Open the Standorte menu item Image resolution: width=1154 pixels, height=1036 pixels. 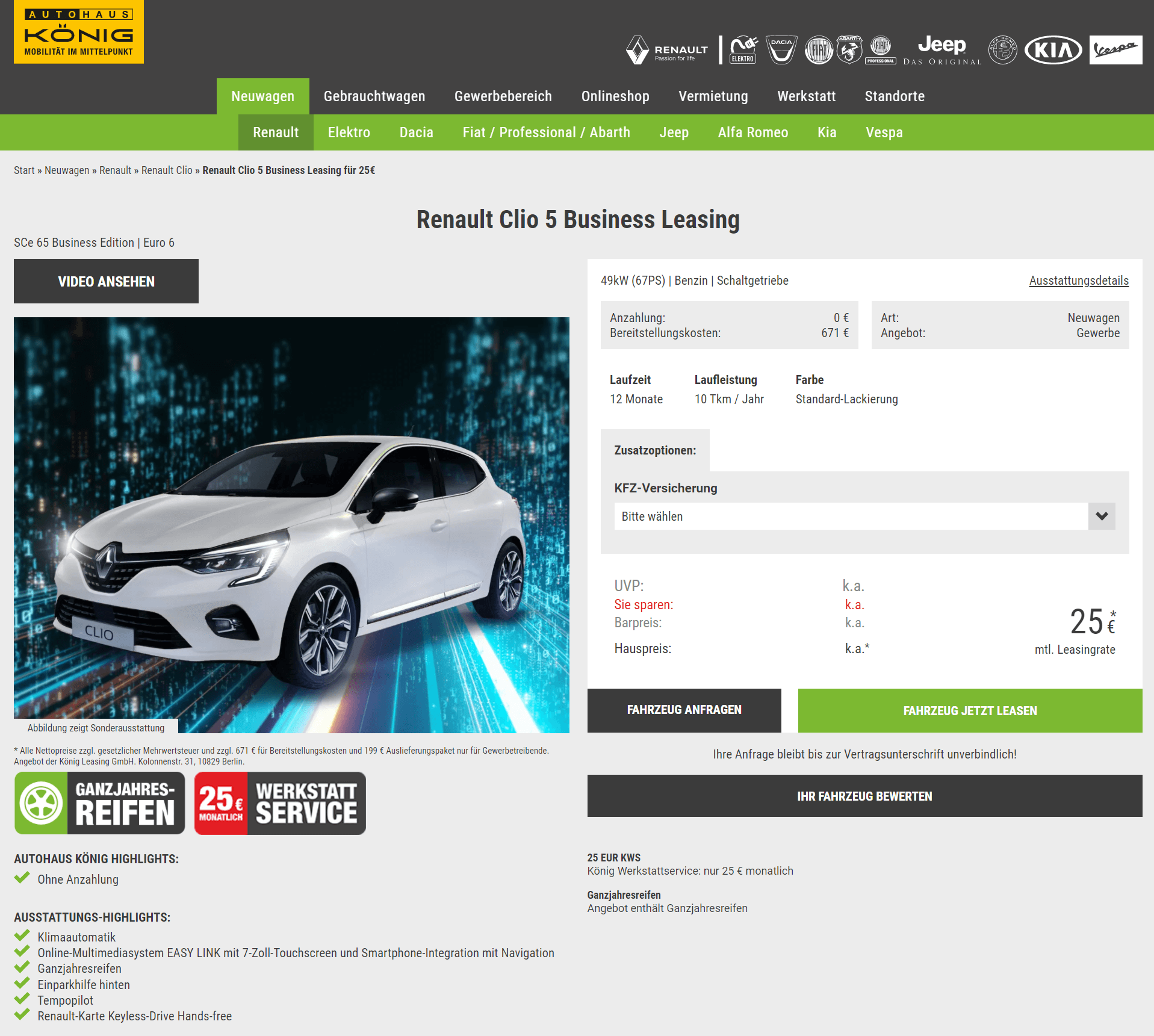(x=895, y=96)
